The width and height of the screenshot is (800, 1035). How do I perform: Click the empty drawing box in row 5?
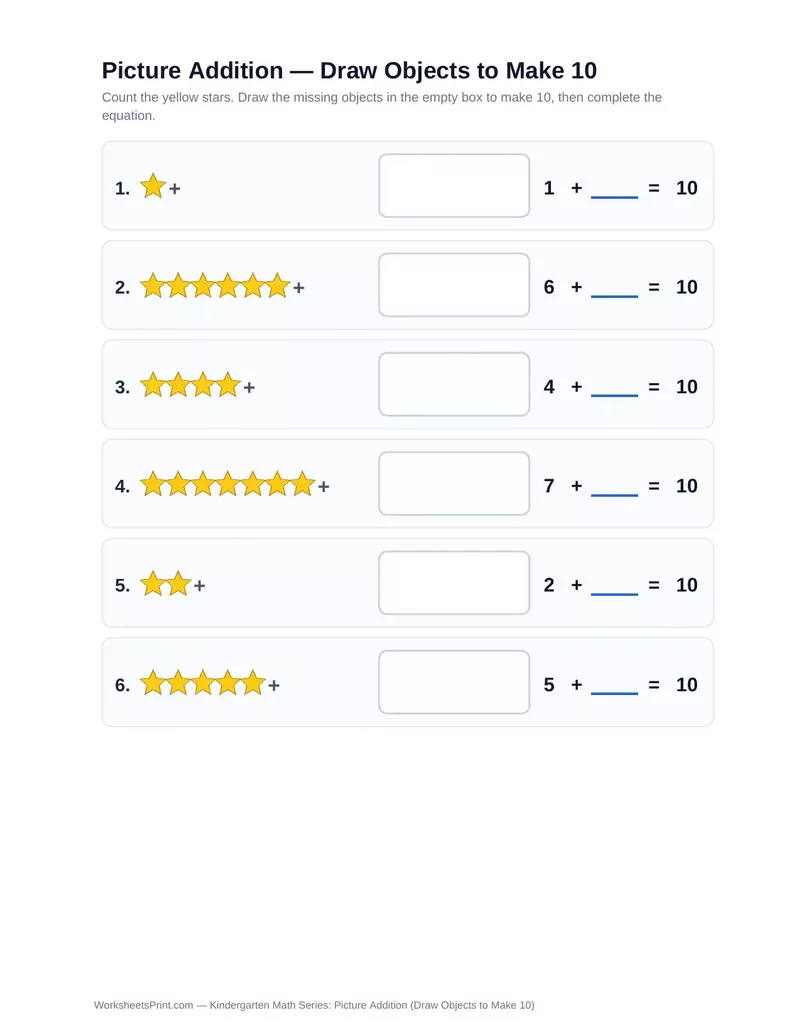(454, 583)
